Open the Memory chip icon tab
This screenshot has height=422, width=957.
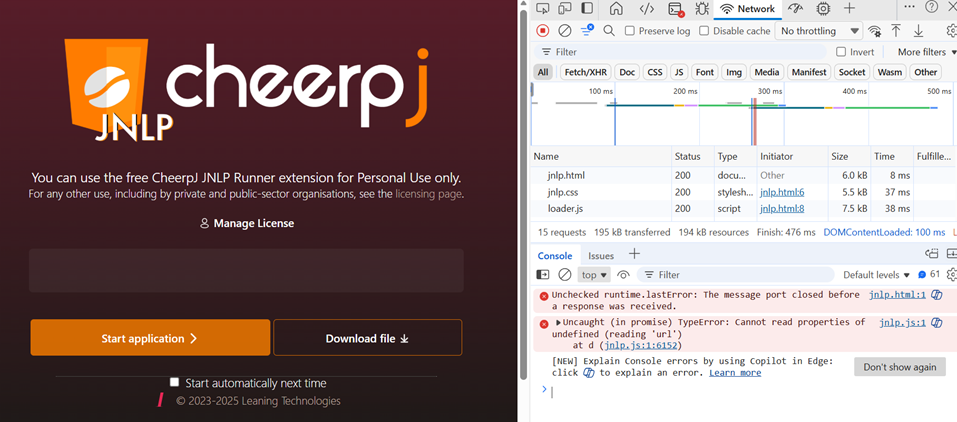click(823, 9)
